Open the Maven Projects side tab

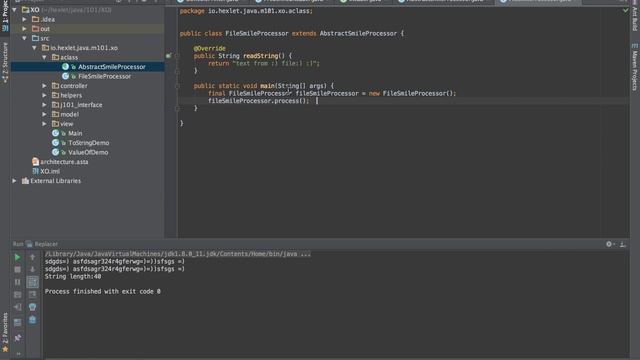pyautogui.click(x=635, y=68)
